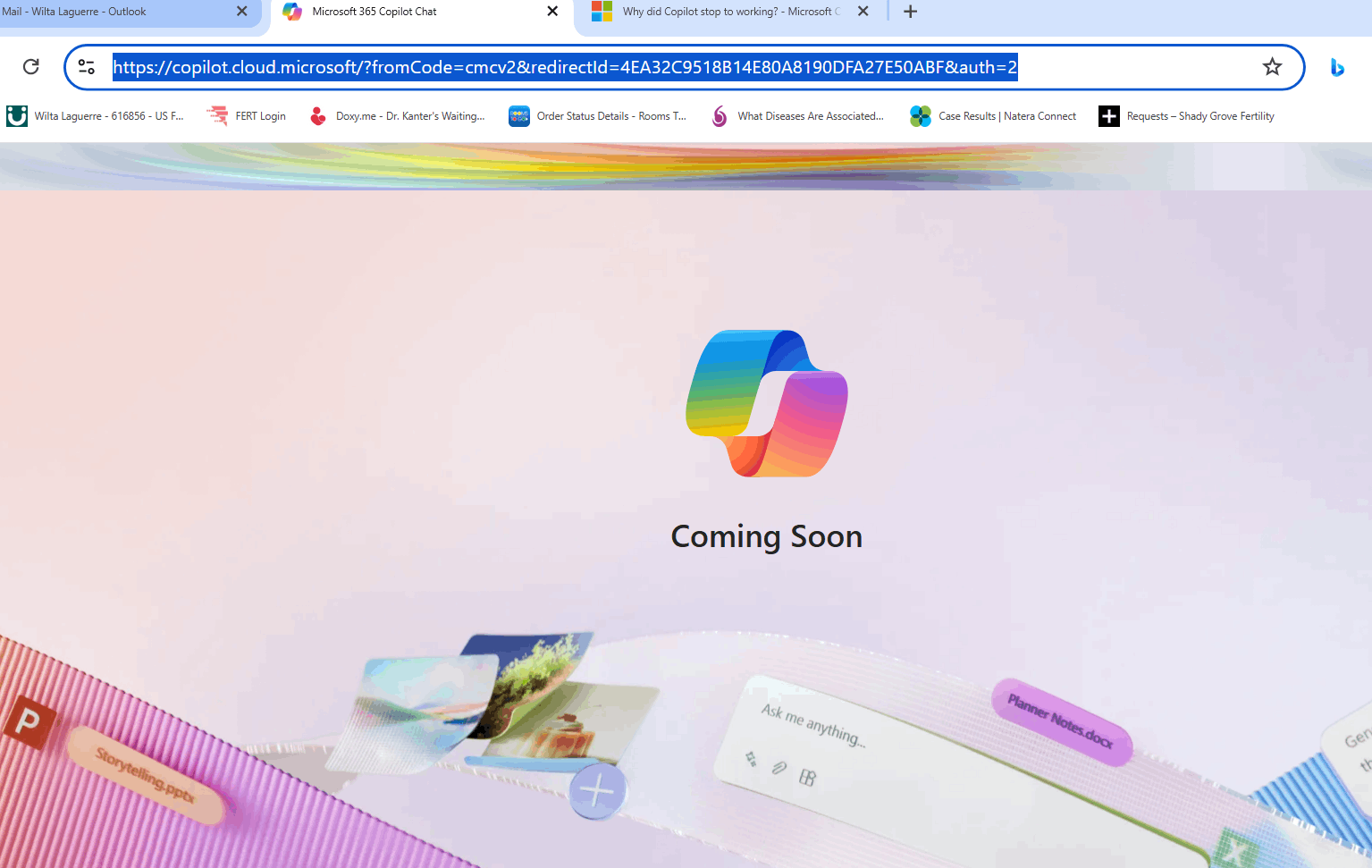Open Wilta Laguerre - 616856 bookmark

(x=96, y=116)
